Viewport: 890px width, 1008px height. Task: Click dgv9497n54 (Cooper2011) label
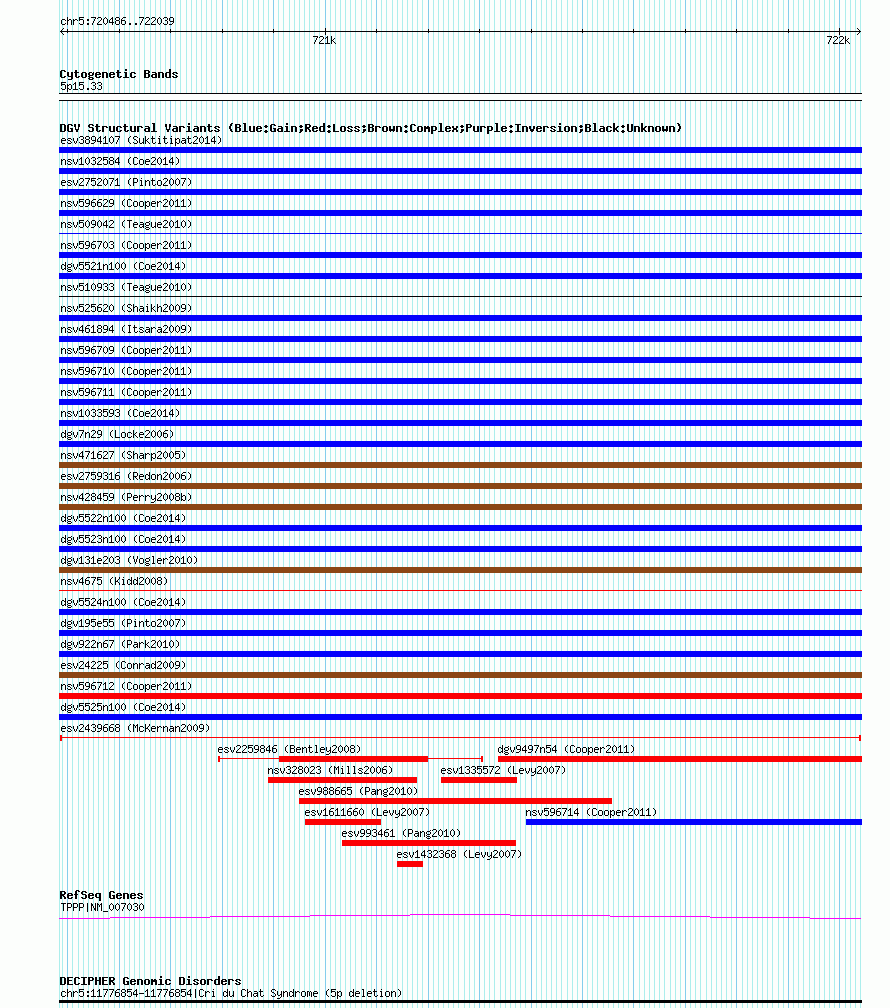pos(566,750)
